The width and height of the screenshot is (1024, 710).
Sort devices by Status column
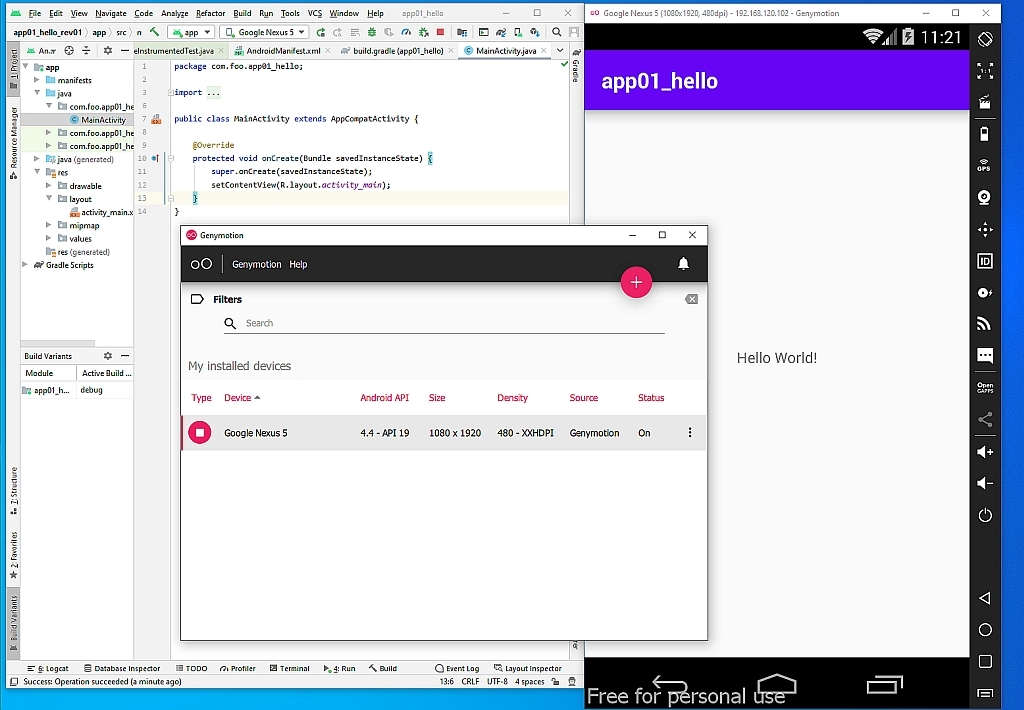coord(650,398)
